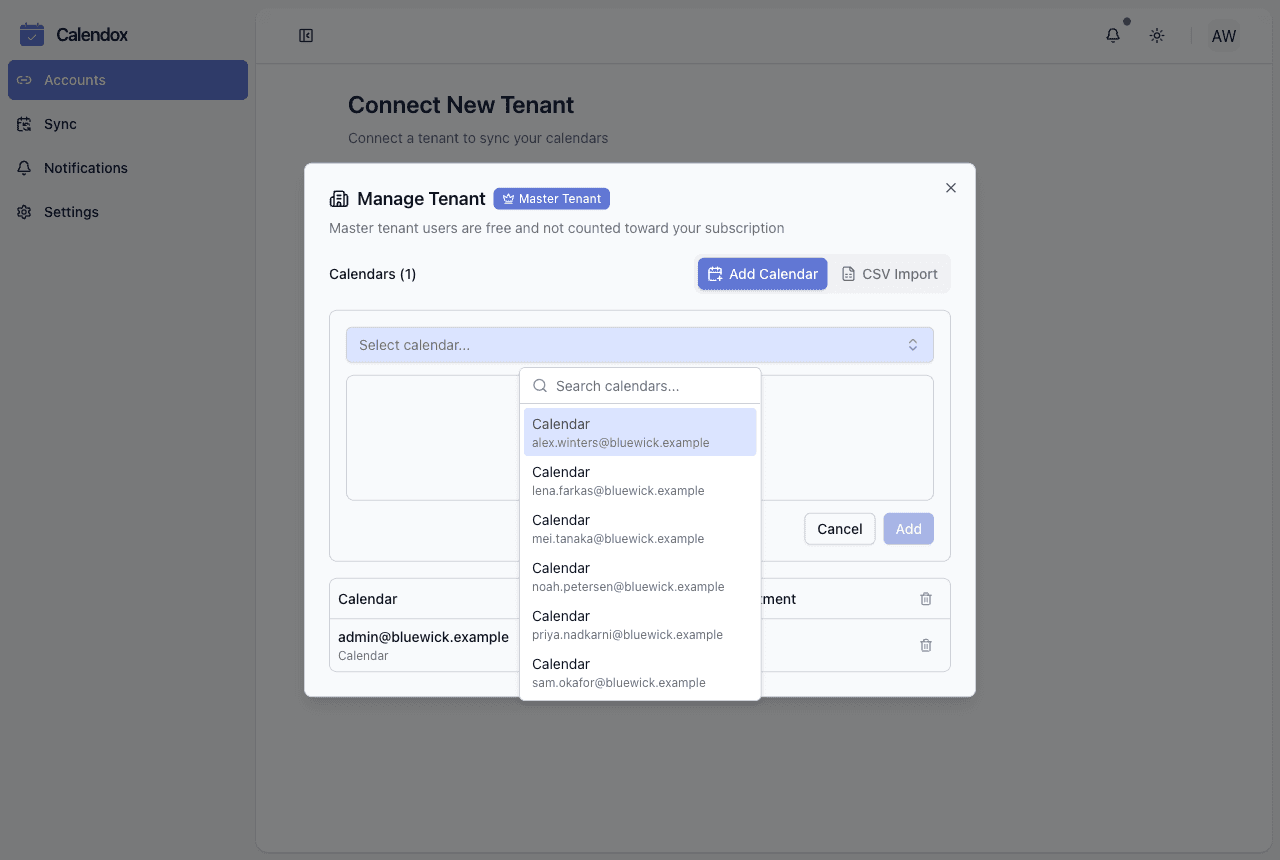1280x860 pixels.
Task: Choose priya.nadkarni@bluewick.example calendar
Action: point(640,624)
